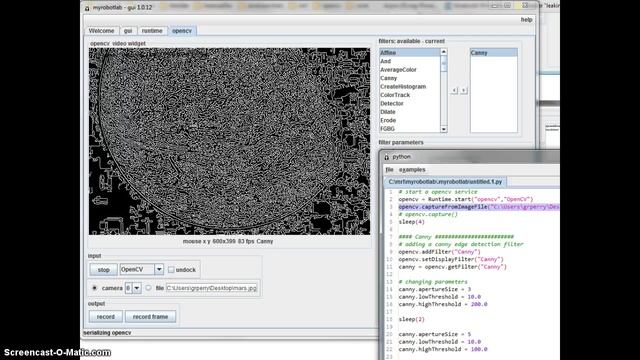Viewport: 640px width, 360px height.
Task: Select the opencv tab
Action: 182,31
